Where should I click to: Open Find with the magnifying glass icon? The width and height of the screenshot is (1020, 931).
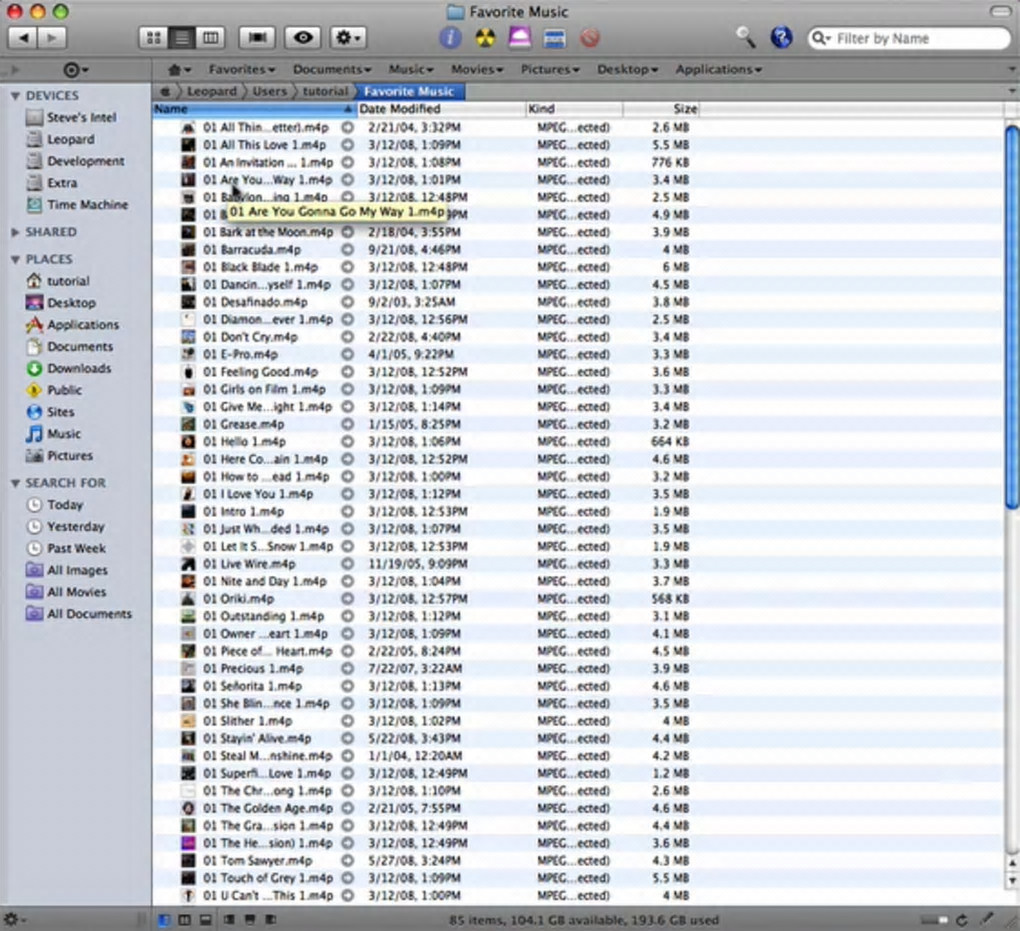coord(745,37)
